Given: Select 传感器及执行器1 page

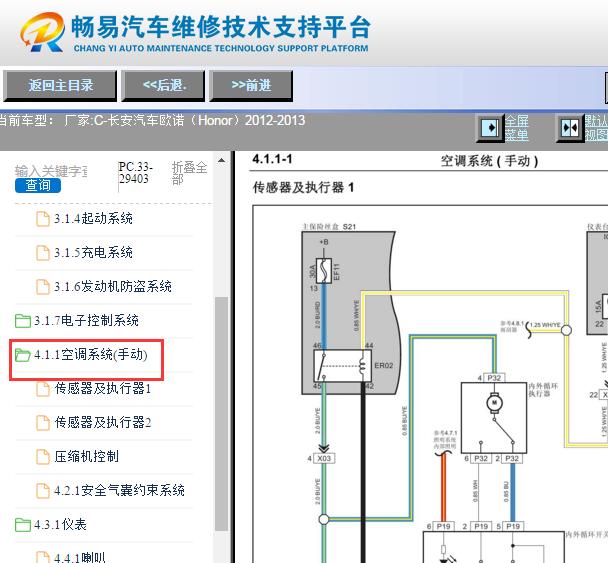Looking at the screenshot, I should [x=103, y=389].
